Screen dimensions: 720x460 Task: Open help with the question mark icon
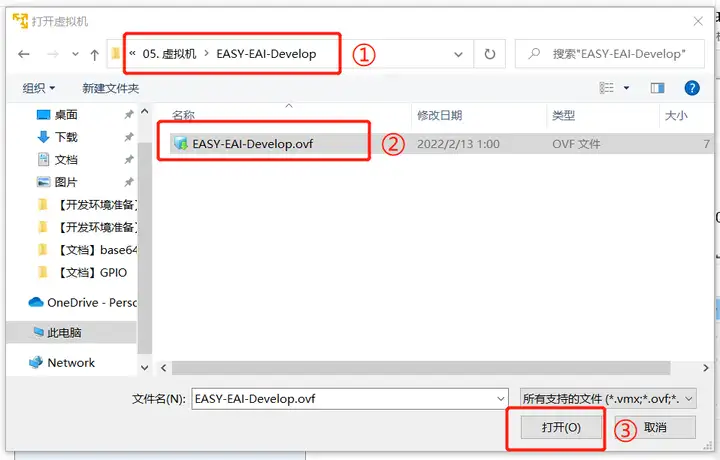point(692,88)
